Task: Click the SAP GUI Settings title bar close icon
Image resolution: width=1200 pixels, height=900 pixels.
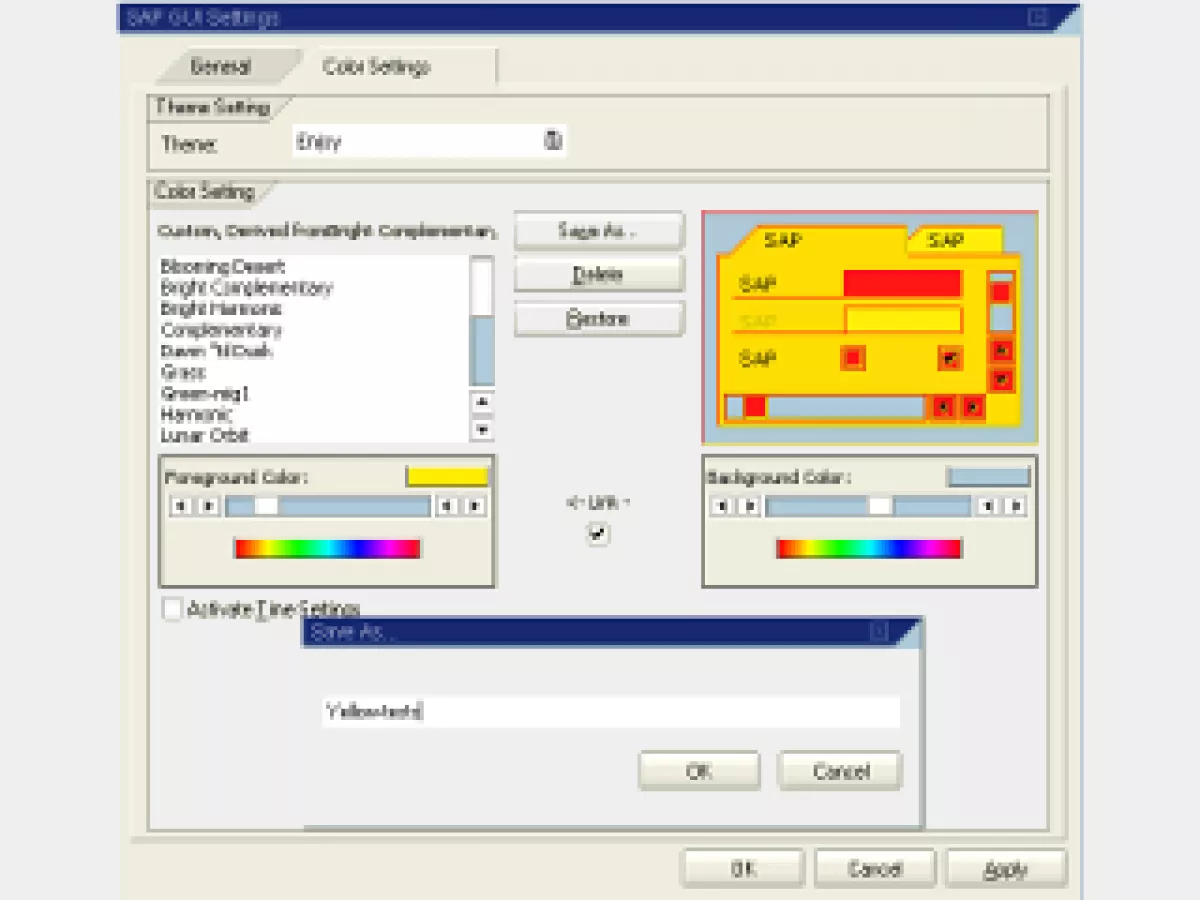Action: tap(1037, 17)
